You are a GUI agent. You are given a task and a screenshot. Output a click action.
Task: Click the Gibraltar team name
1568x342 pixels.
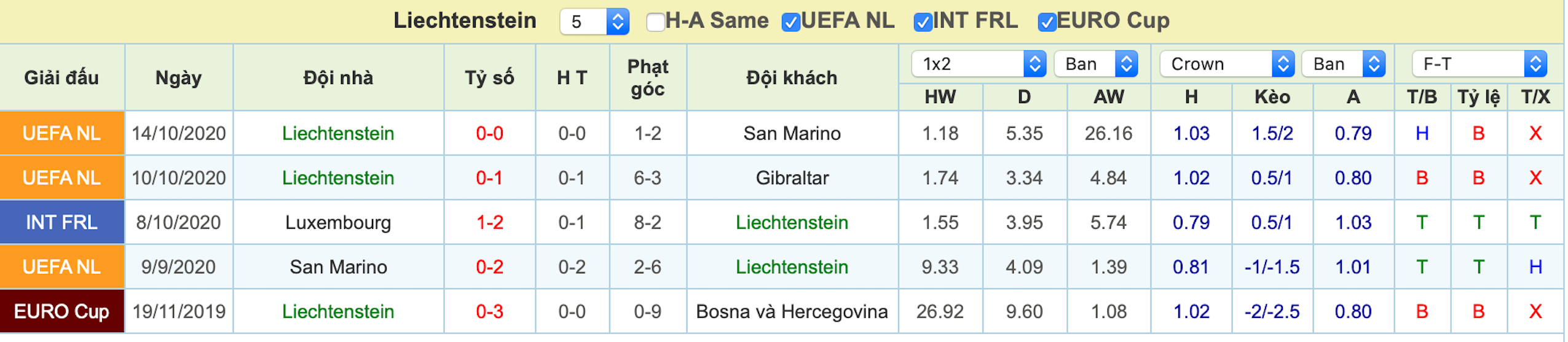pyautogui.click(x=792, y=178)
